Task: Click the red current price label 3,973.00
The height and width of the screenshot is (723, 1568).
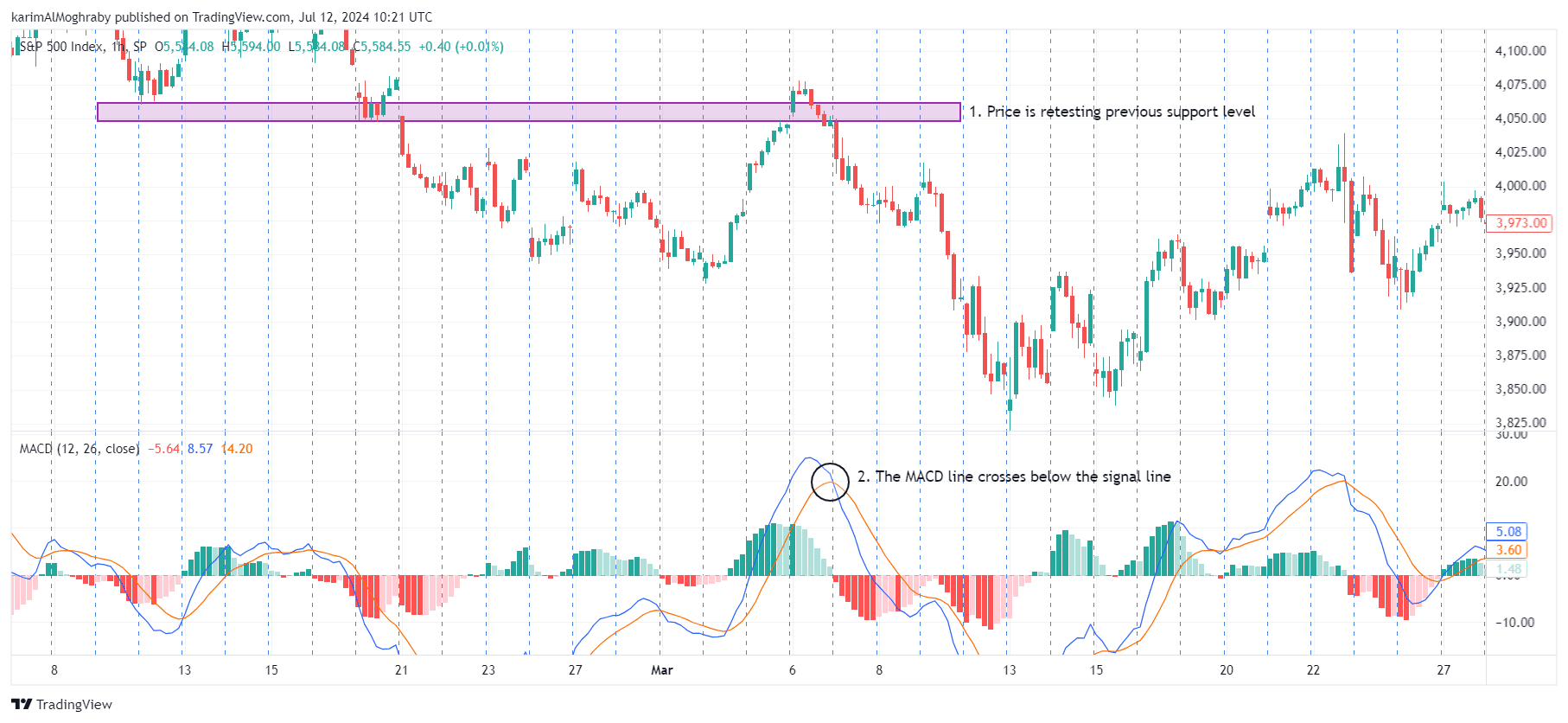Action: tap(1520, 223)
